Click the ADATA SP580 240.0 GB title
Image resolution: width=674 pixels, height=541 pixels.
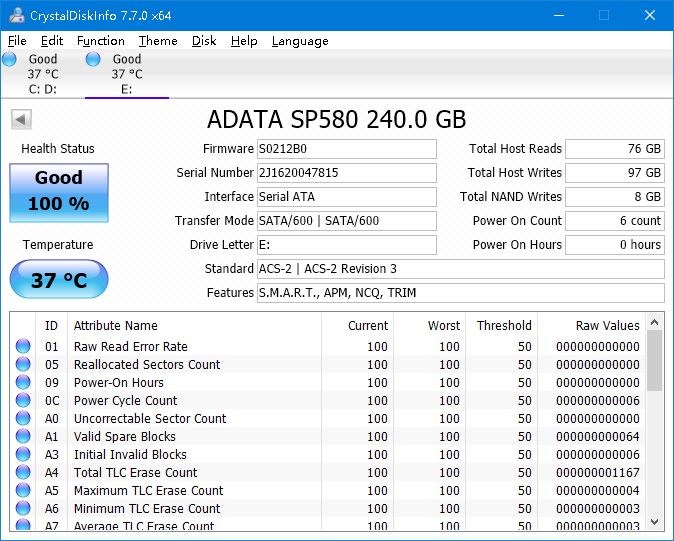tap(337, 119)
